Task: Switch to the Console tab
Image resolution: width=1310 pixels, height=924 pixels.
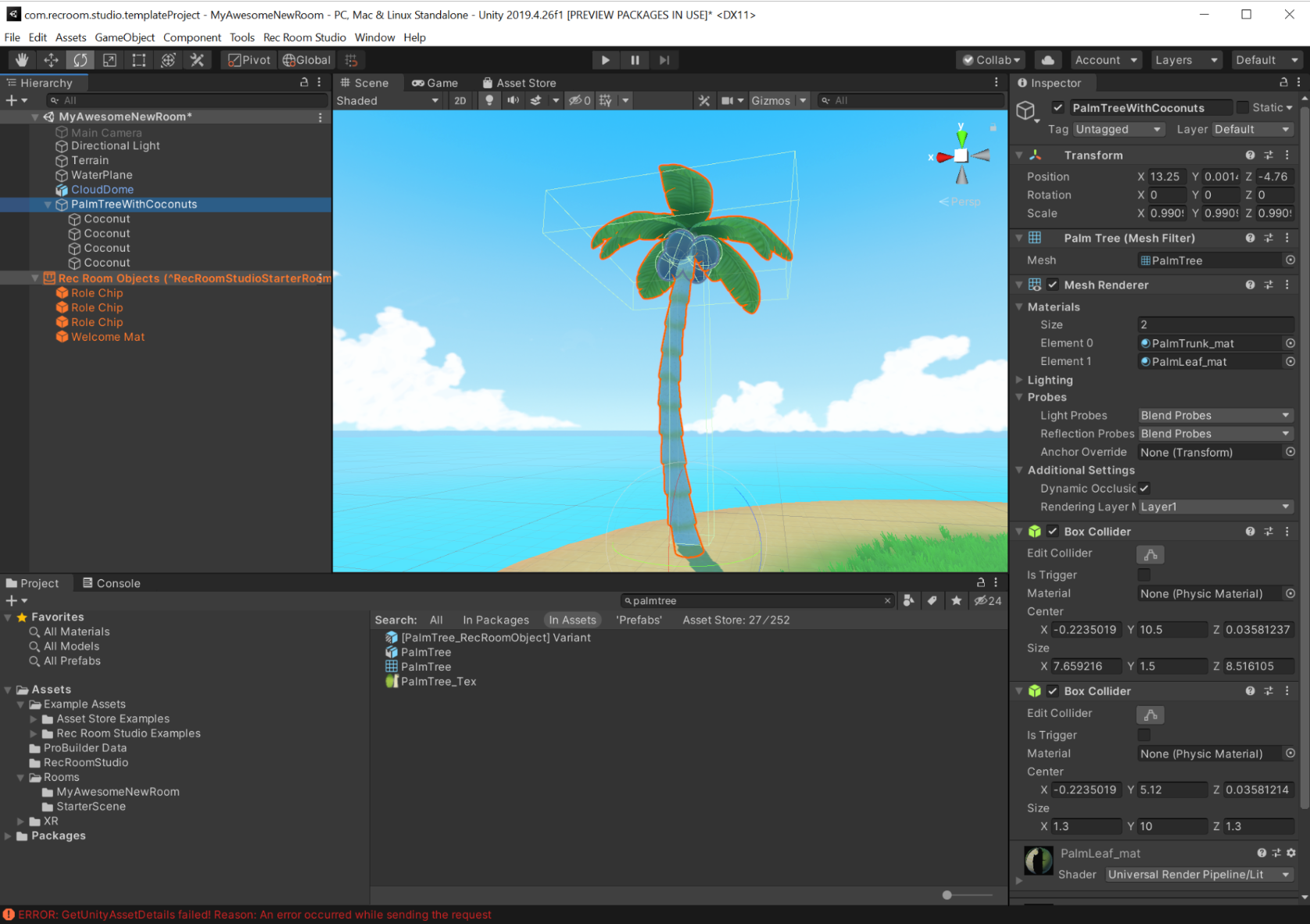Action: [x=112, y=583]
